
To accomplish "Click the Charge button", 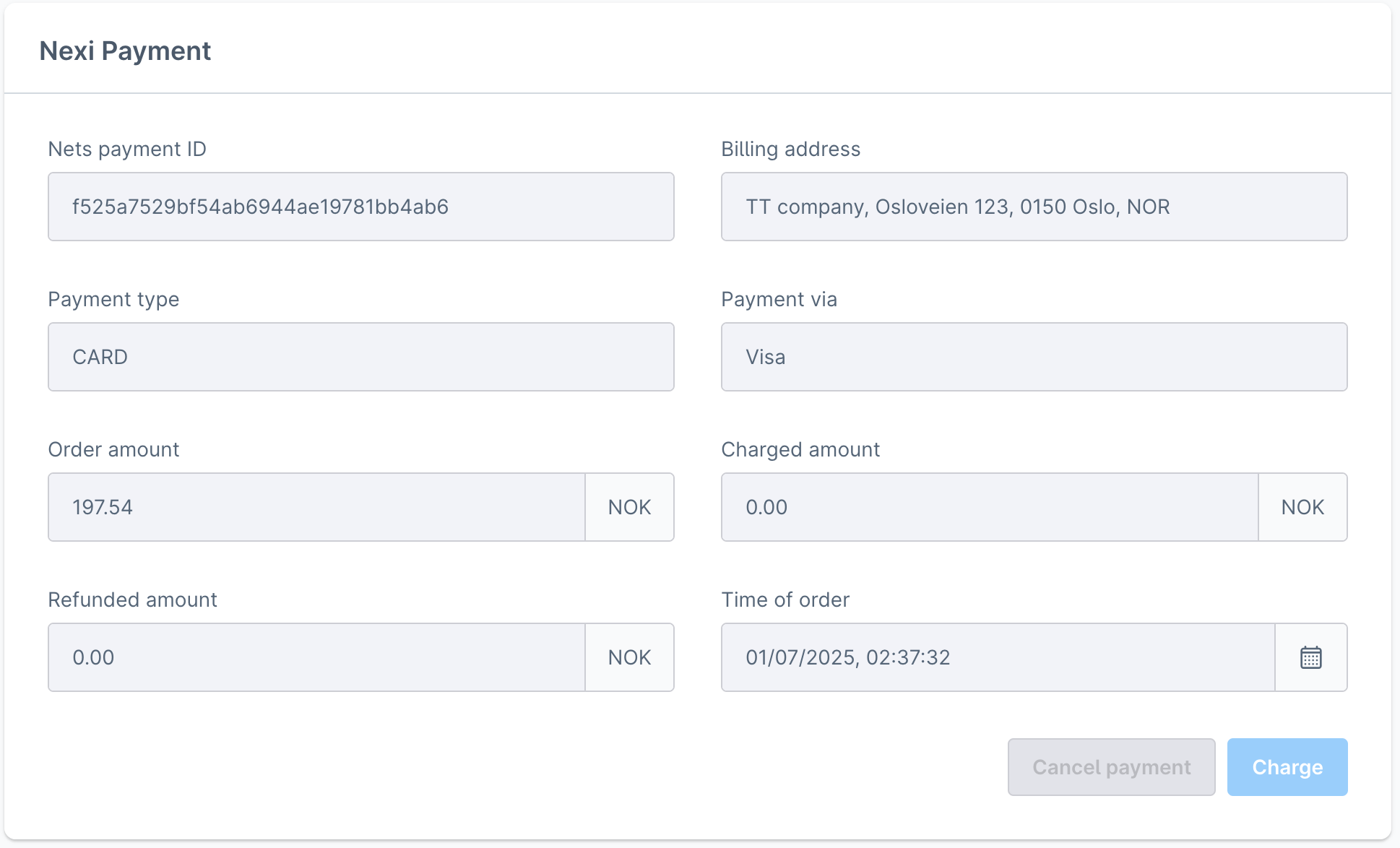I will click(1287, 767).
